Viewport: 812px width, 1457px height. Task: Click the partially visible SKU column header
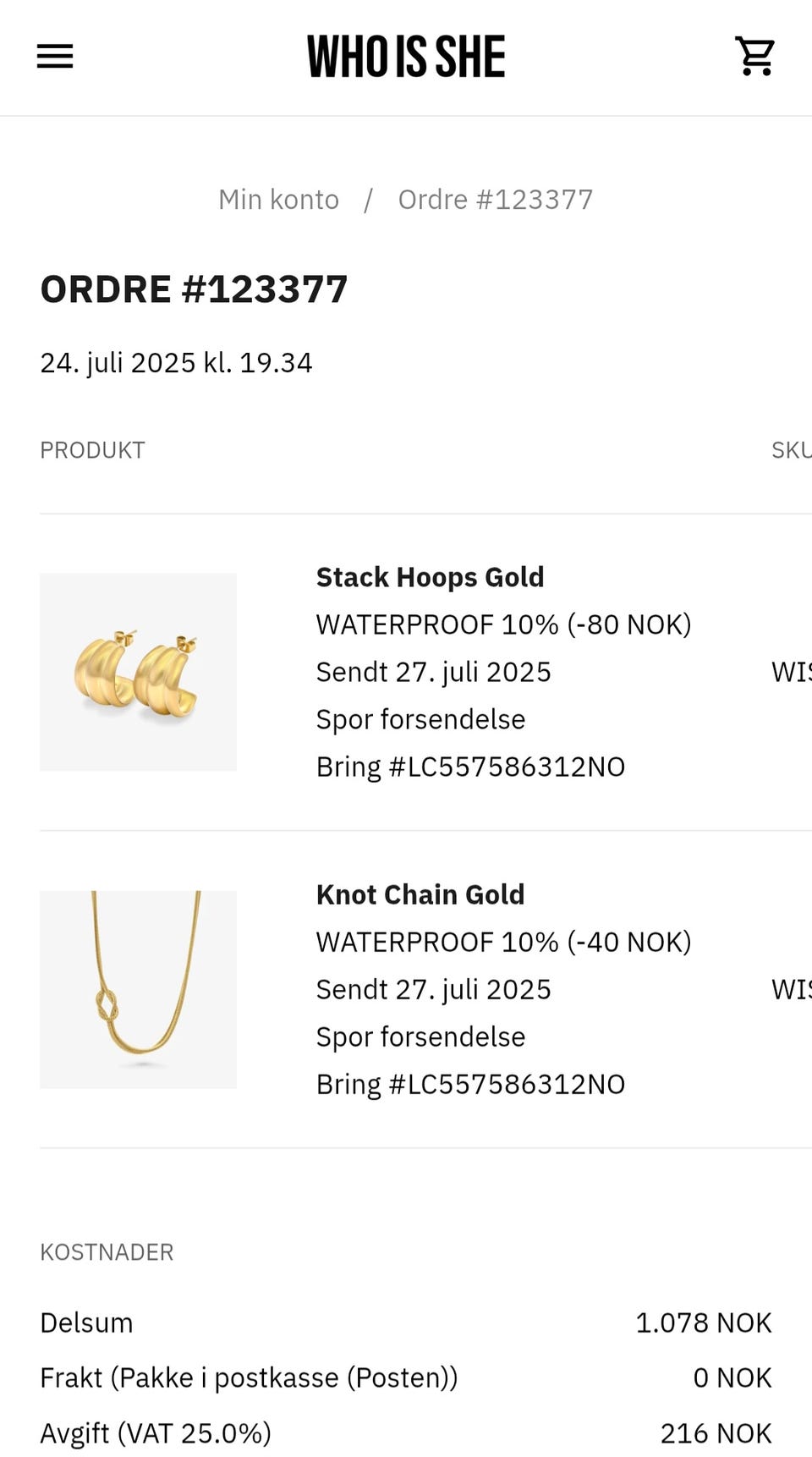click(x=791, y=450)
